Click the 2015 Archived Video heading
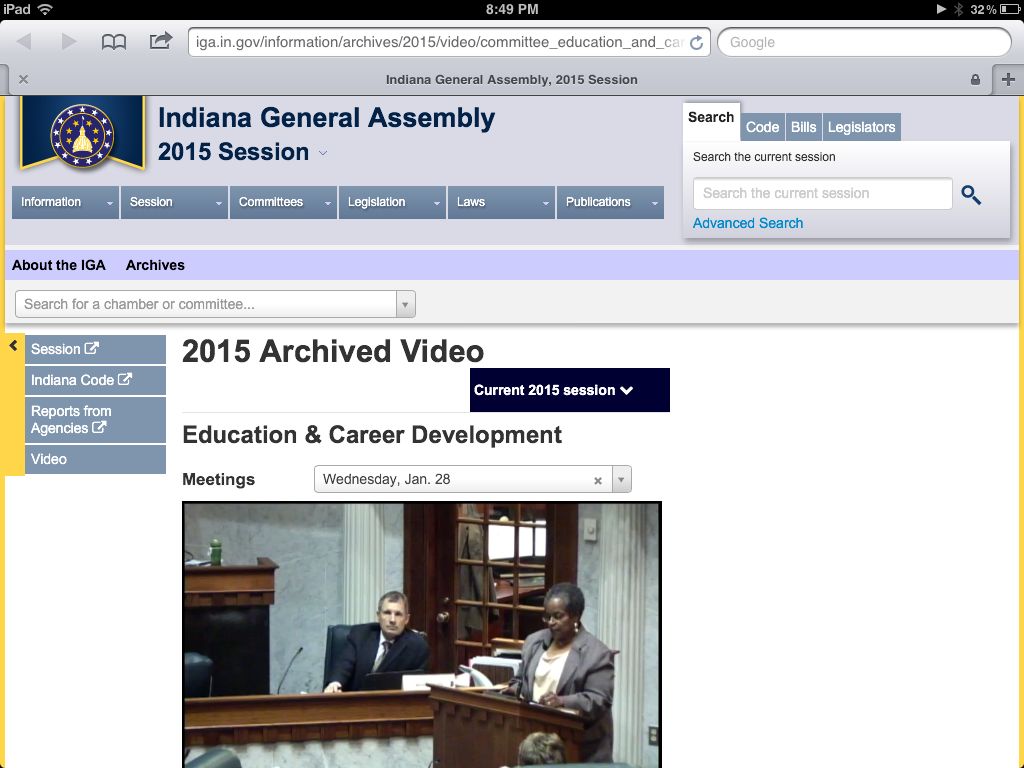 pos(333,351)
